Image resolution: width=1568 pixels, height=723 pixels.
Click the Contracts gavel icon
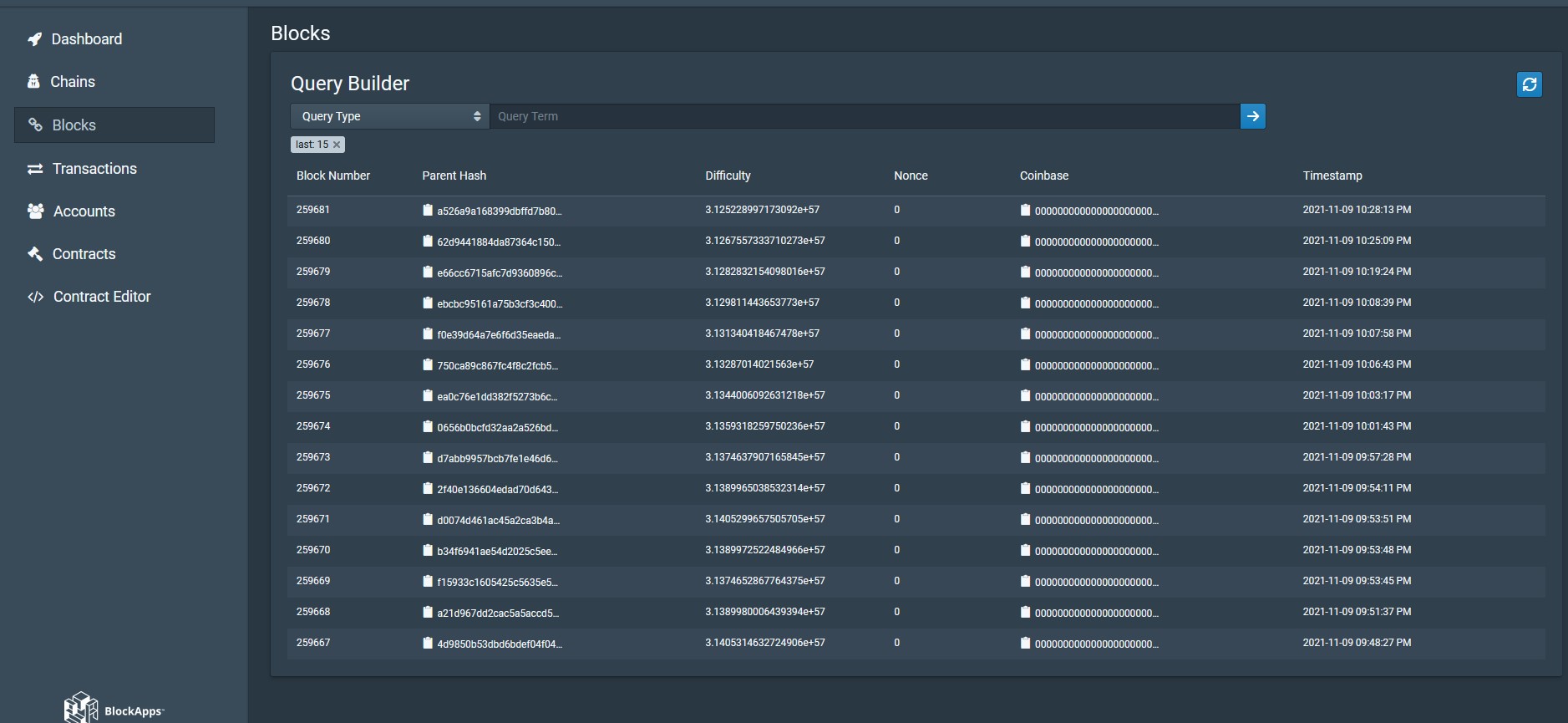pyautogui.click(x=35, y=253)
